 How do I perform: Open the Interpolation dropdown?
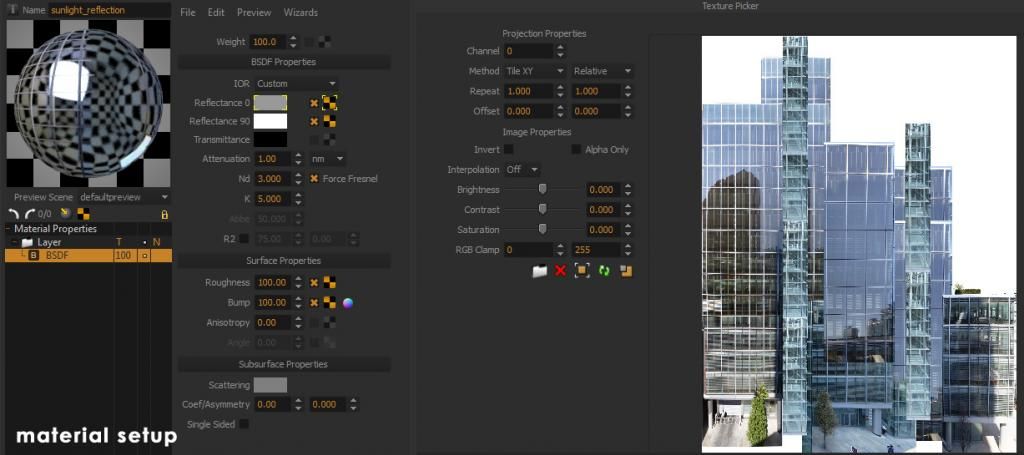521,170
